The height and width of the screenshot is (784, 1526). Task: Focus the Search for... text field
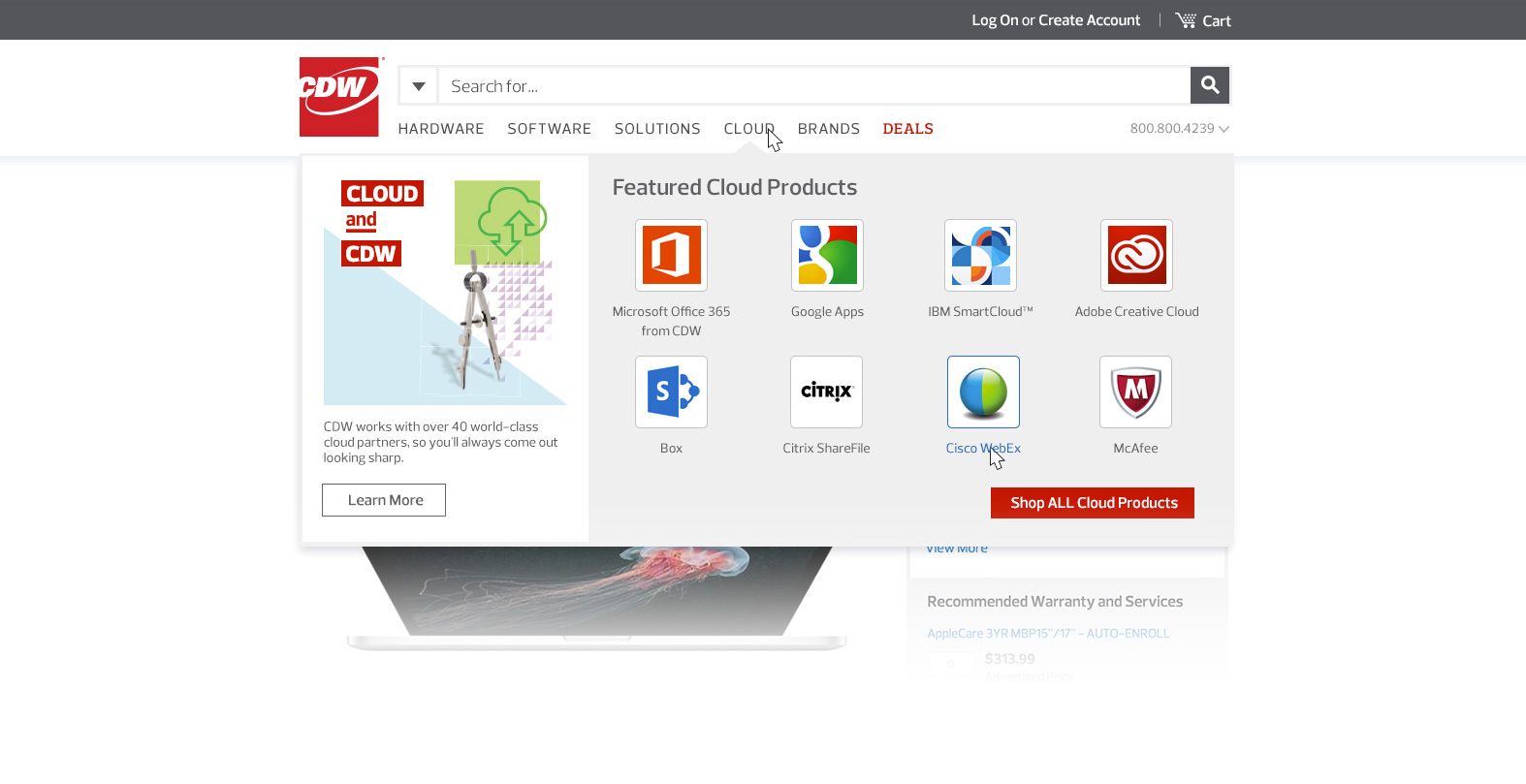pyautogui.click(x=814, y=86)
